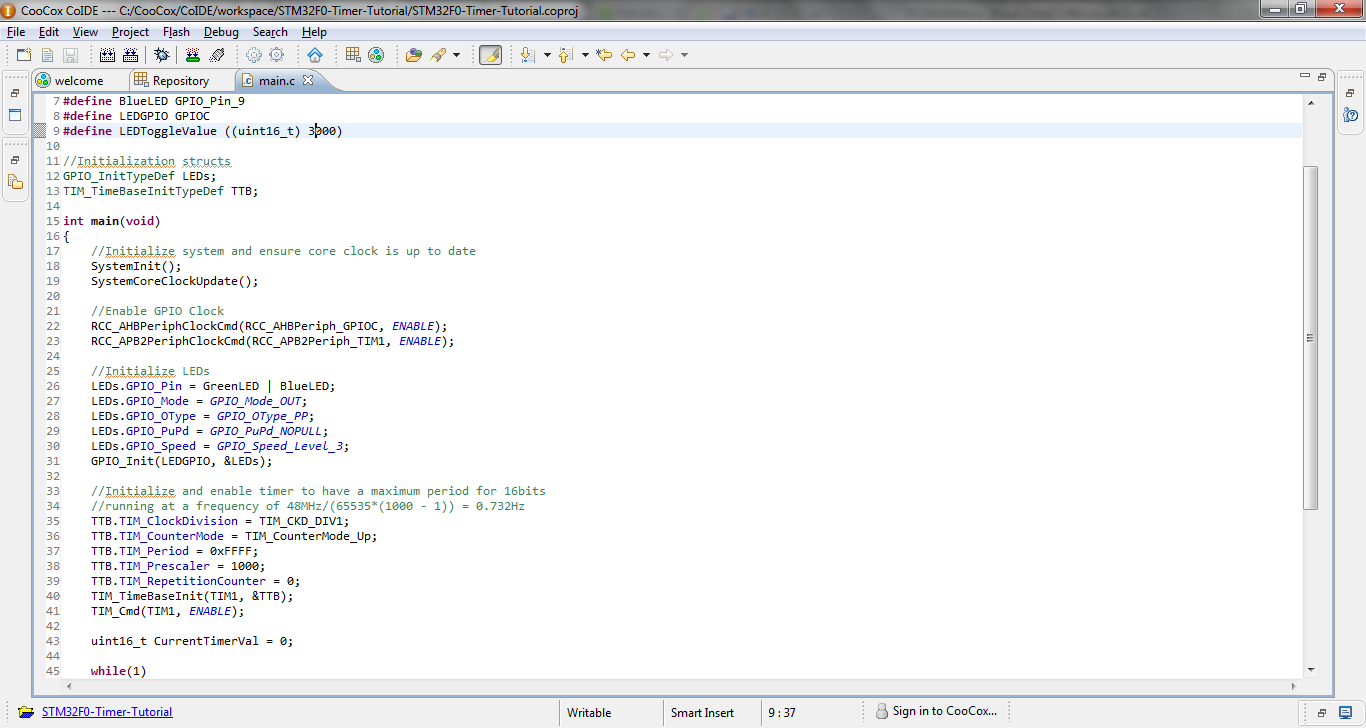
Task: Click Sign in to CooCox button
Action: [936, 711]
